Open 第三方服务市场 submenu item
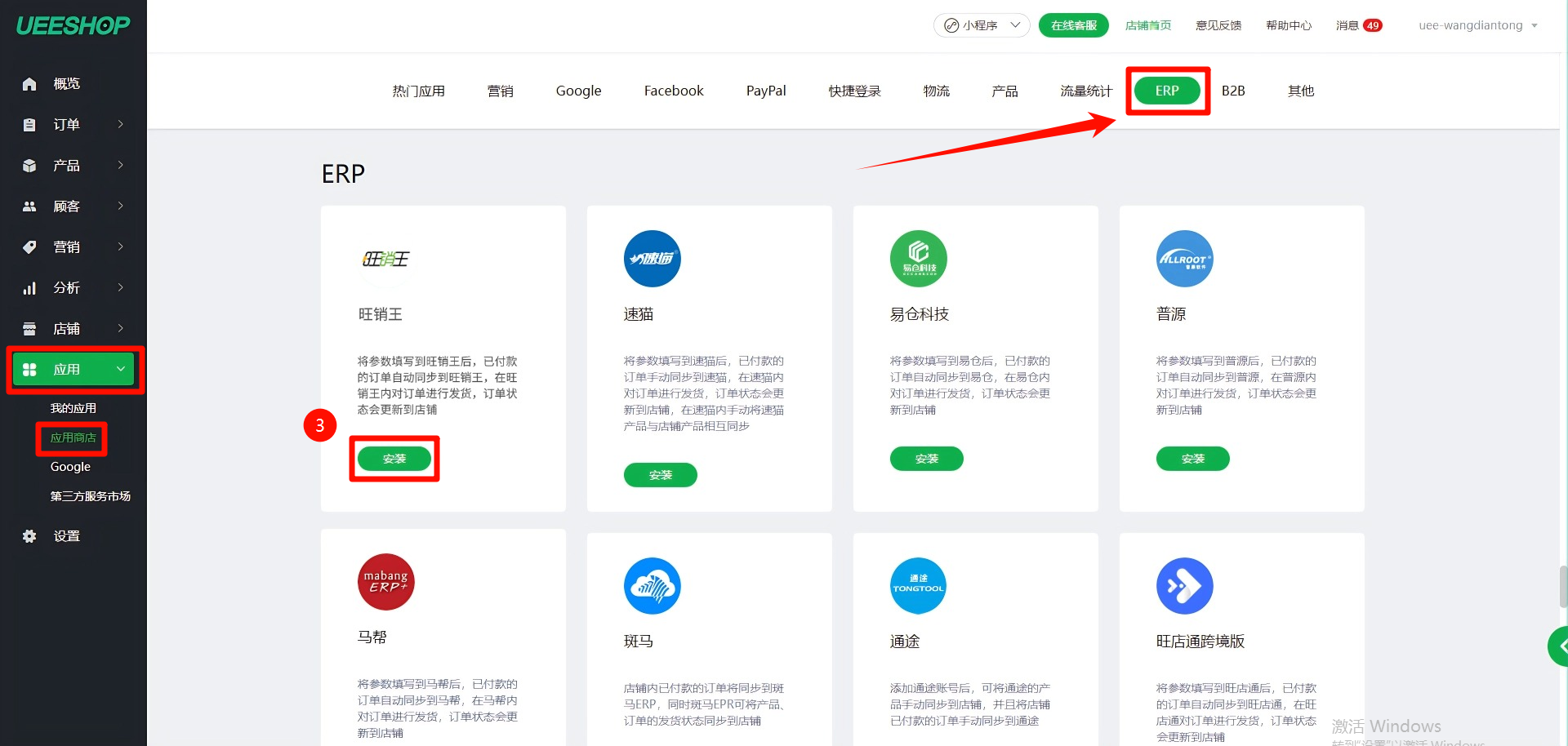 91,496
